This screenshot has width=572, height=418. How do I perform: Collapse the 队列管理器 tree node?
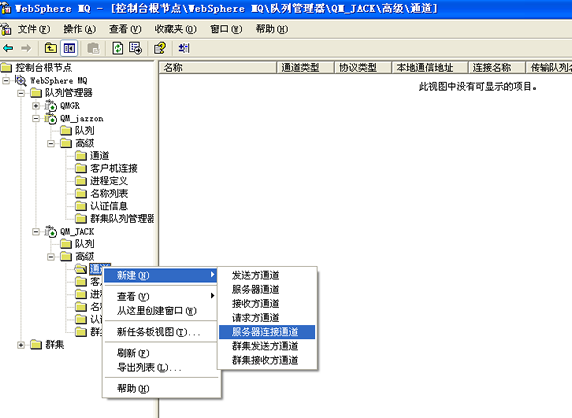(21, 93)
